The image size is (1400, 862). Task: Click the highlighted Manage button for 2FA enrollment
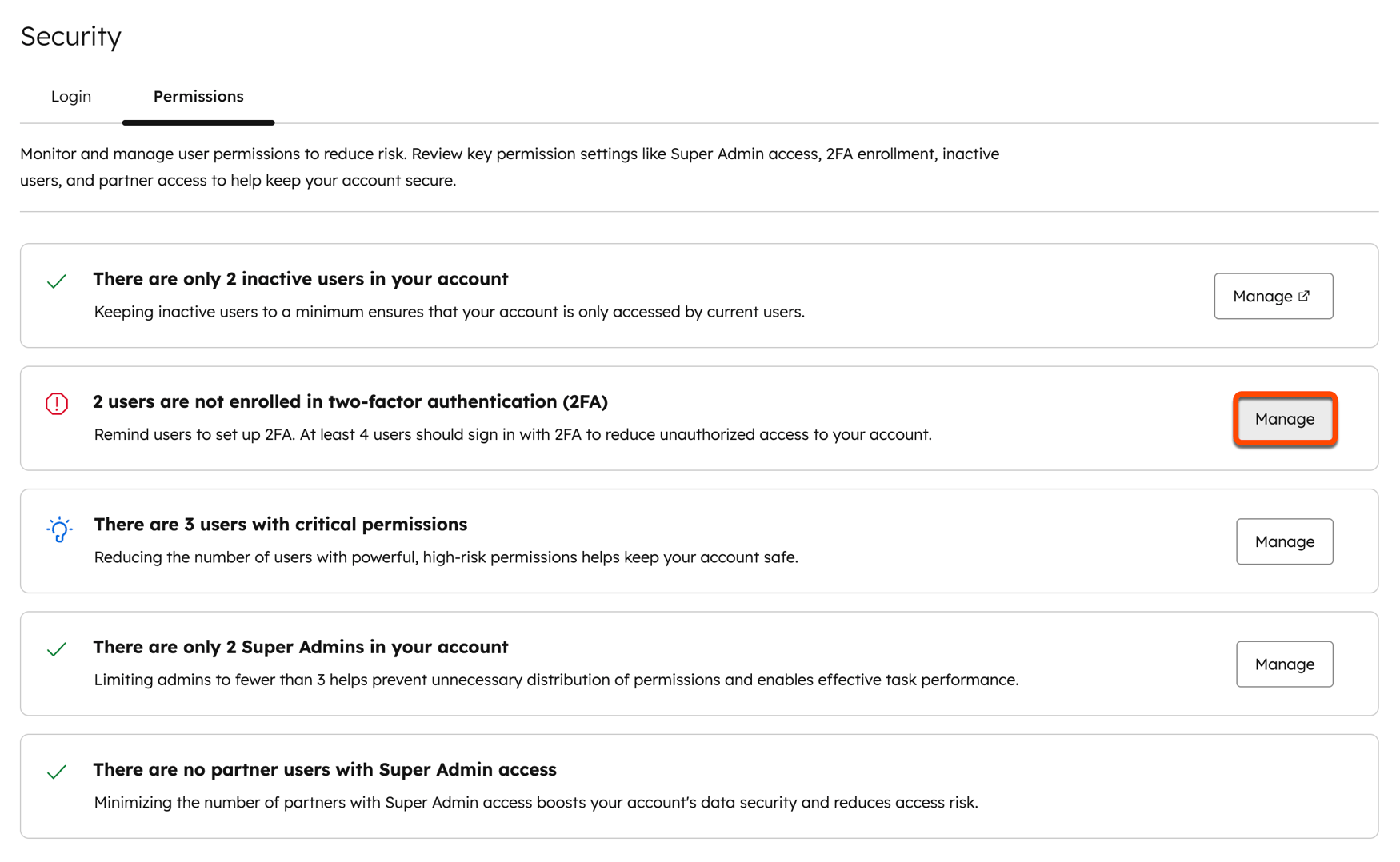click(x=1284, y=419)
